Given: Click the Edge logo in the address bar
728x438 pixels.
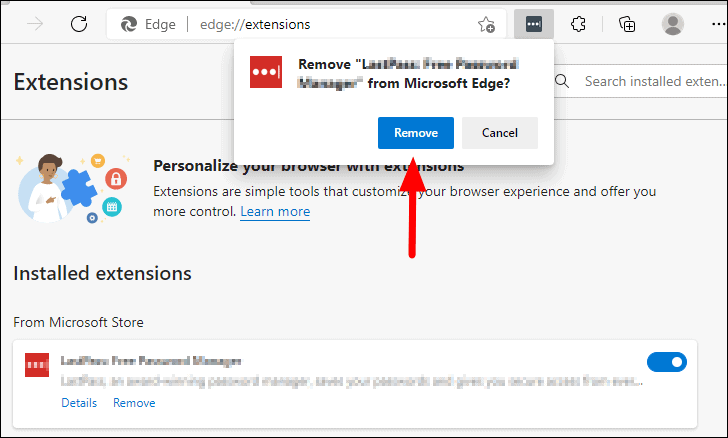Looking at the screenshot, I should (129, 24).
